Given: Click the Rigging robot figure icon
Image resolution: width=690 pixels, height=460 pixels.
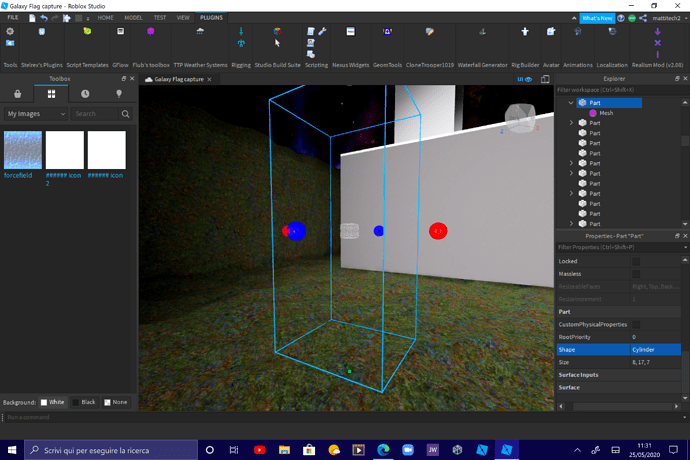Looking at the screenshot, I should [241, 43].
